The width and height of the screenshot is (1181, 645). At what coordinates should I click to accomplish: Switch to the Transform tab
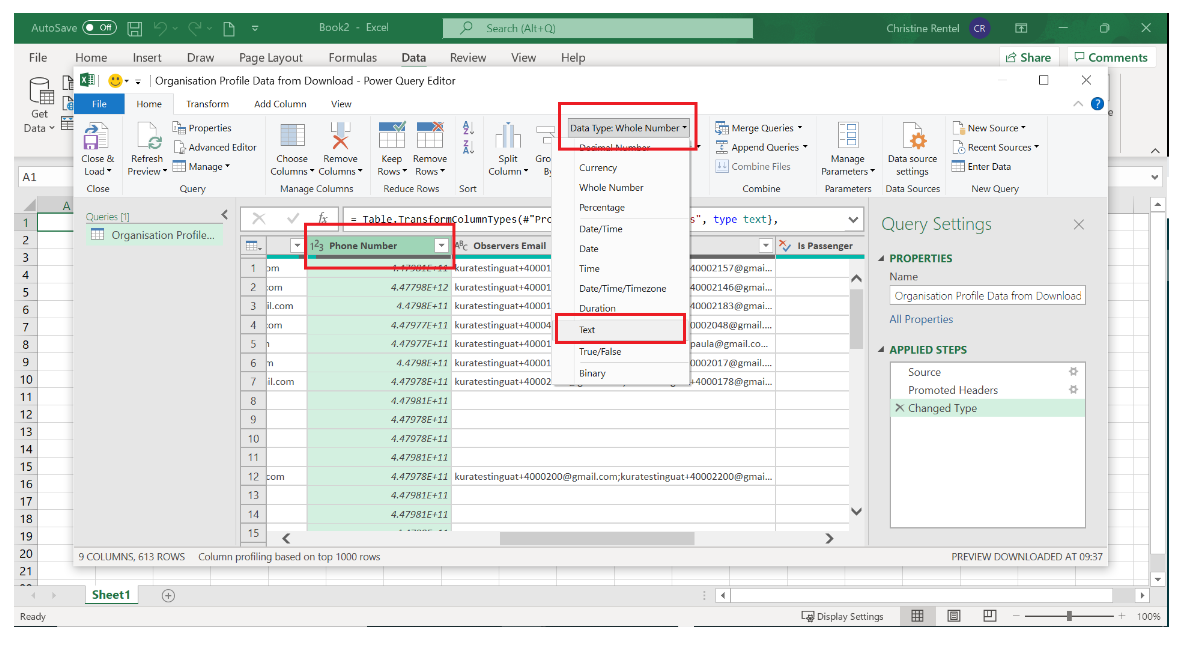click(x=207, y=104)
